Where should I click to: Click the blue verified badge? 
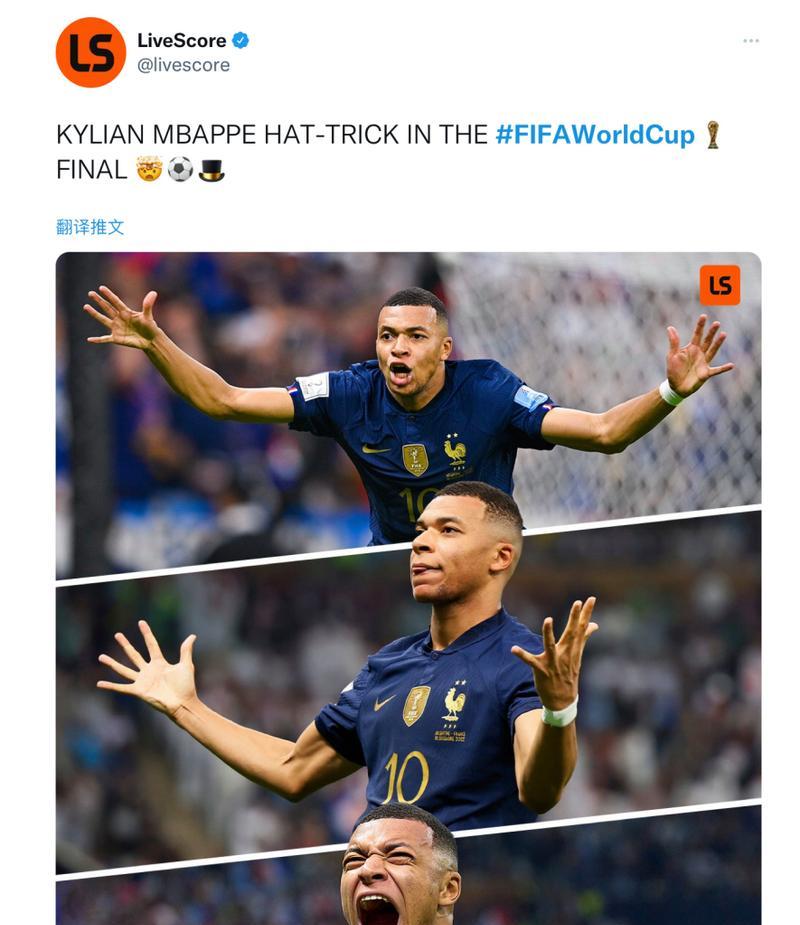[x=240, y=40]
